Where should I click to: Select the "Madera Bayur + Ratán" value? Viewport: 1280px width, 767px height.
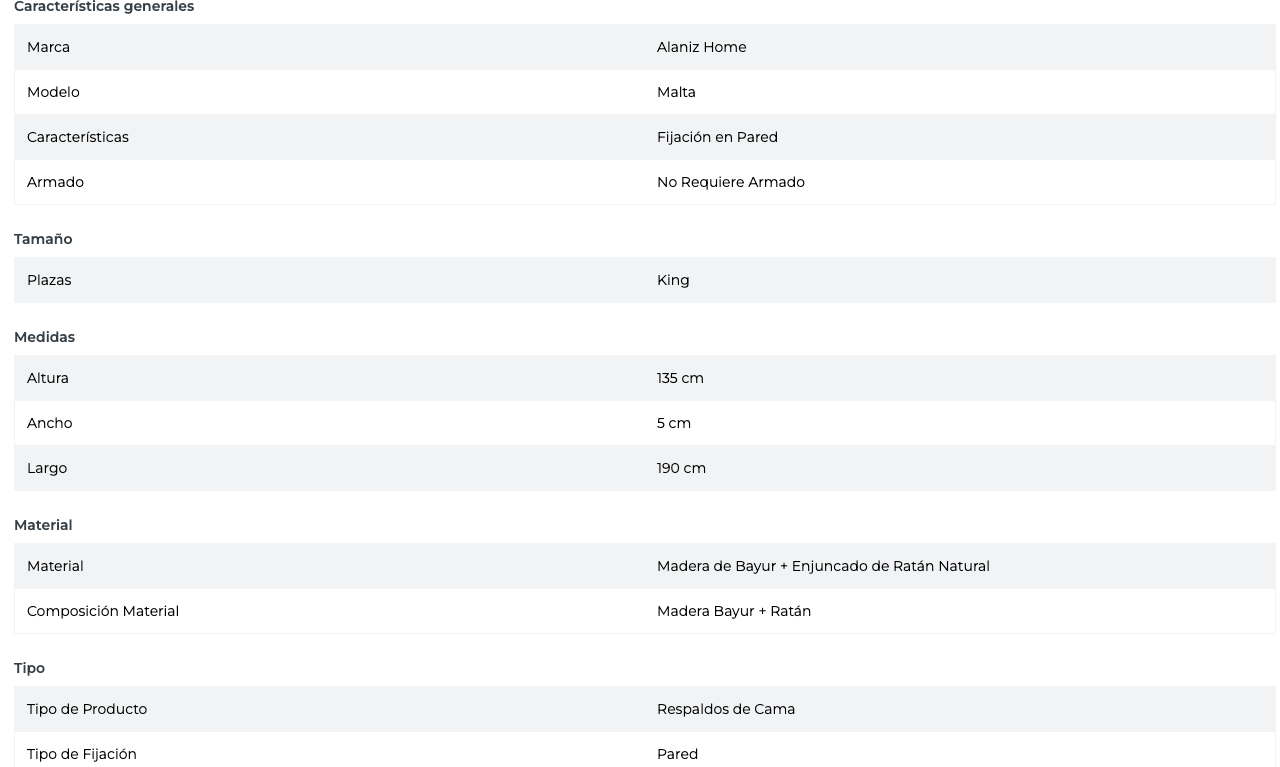tap(734, 611)
